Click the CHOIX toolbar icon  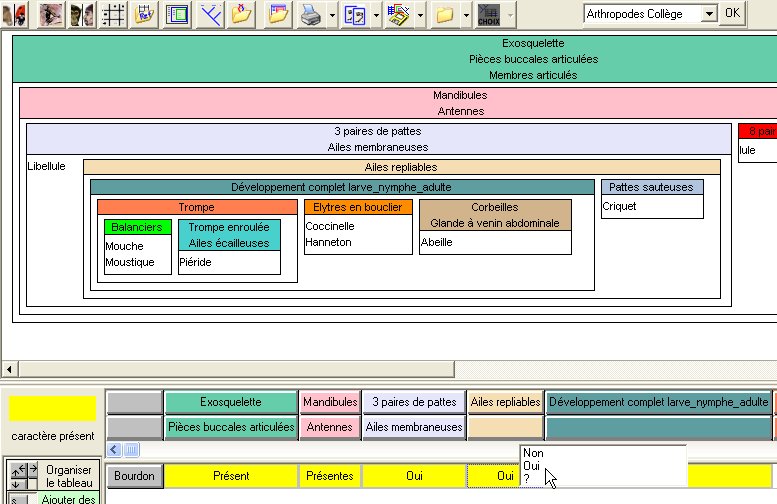[488, 14]
